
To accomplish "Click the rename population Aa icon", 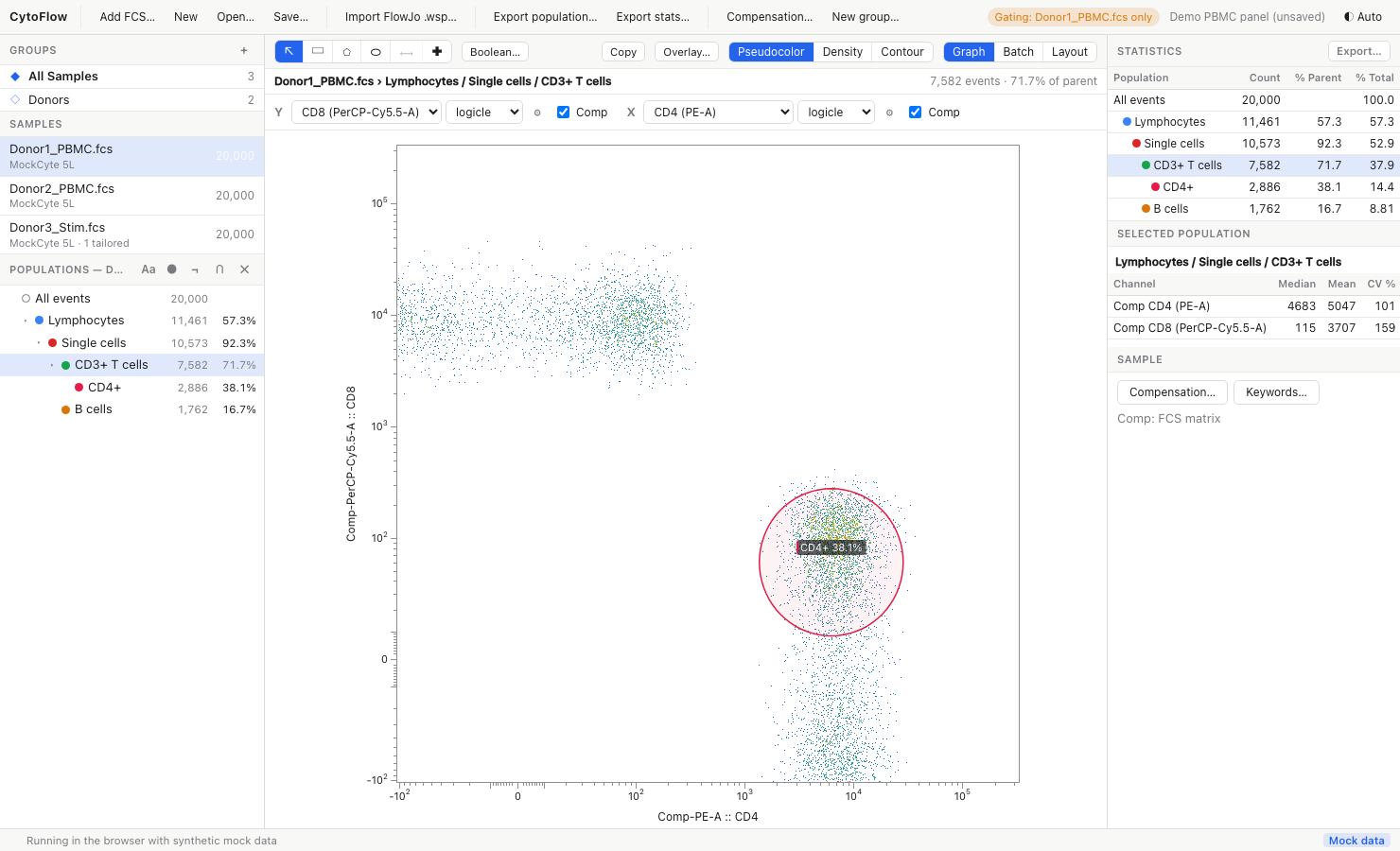I will click(x=149, y=269).
